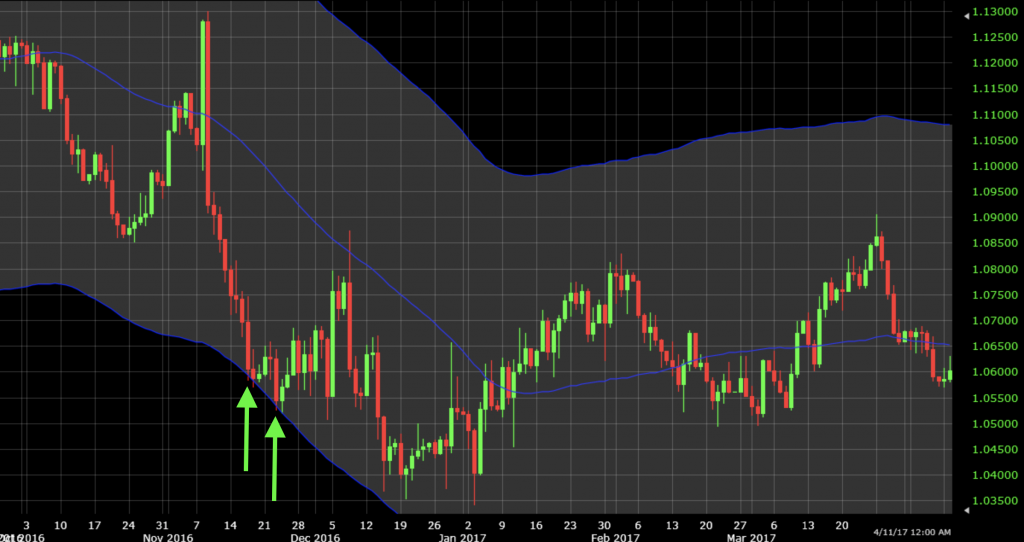Click the 1.10000 price axis label
1024x542 pixels.
click(x=991, y=167)
